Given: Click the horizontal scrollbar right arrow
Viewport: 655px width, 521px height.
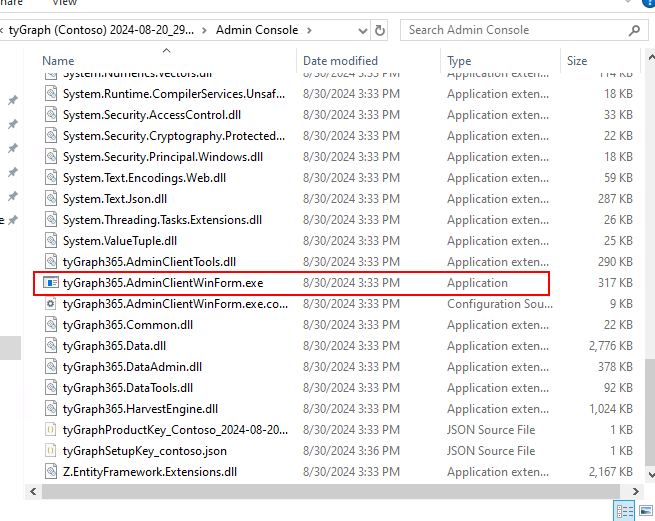Looking at the screenshot, I should 635,491.
